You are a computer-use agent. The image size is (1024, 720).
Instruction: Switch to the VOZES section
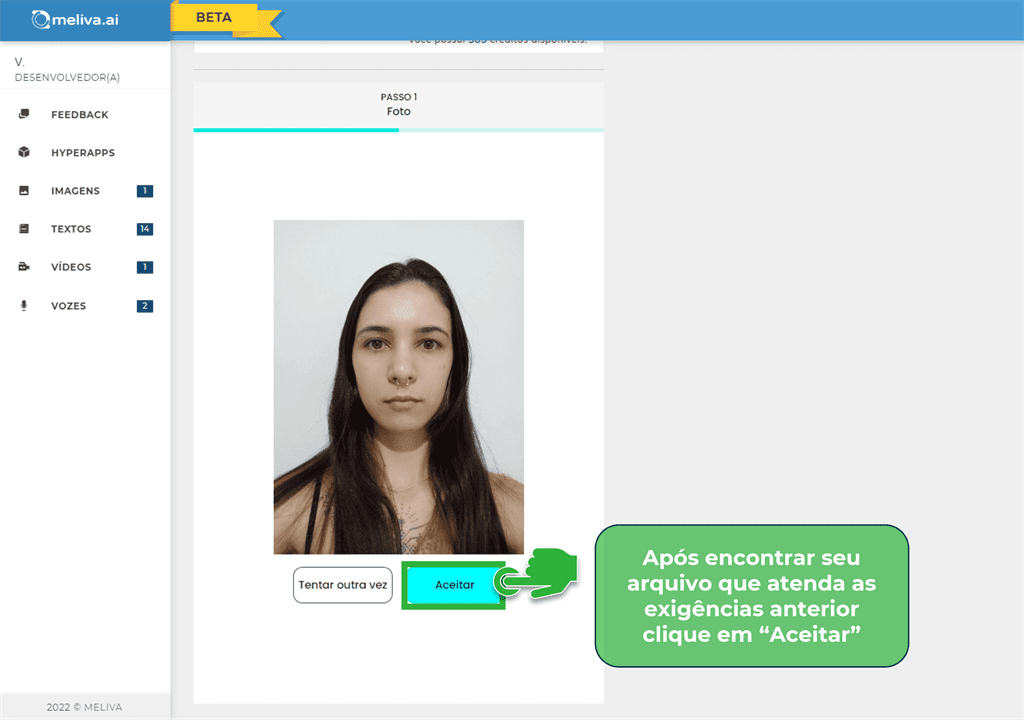tap(69, 306)
